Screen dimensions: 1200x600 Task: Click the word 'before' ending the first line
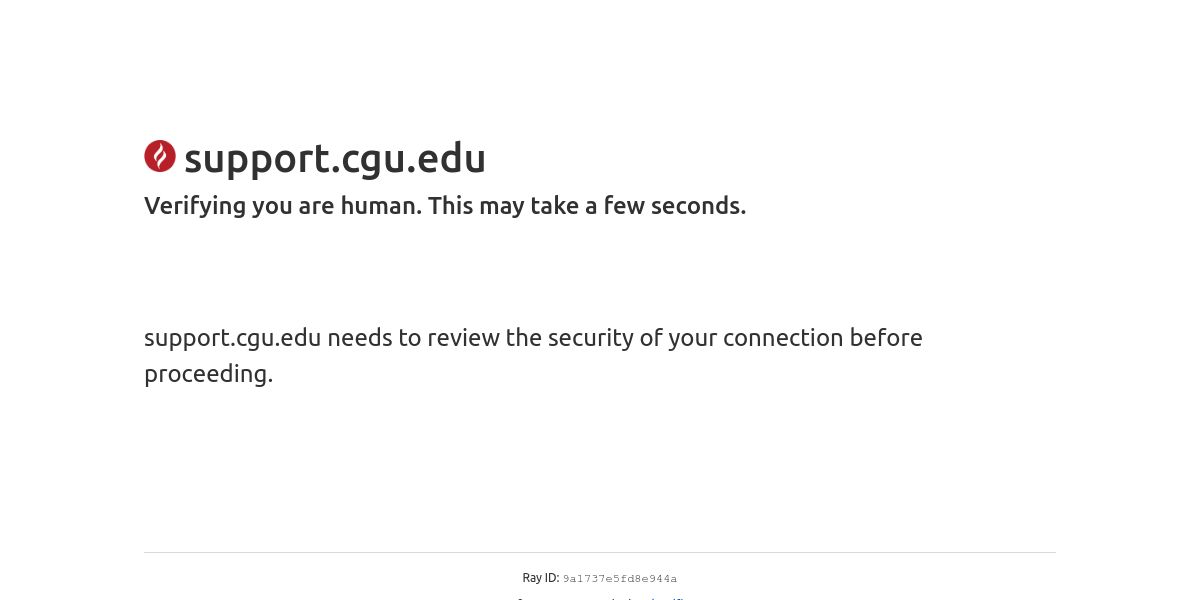point(886,338)
